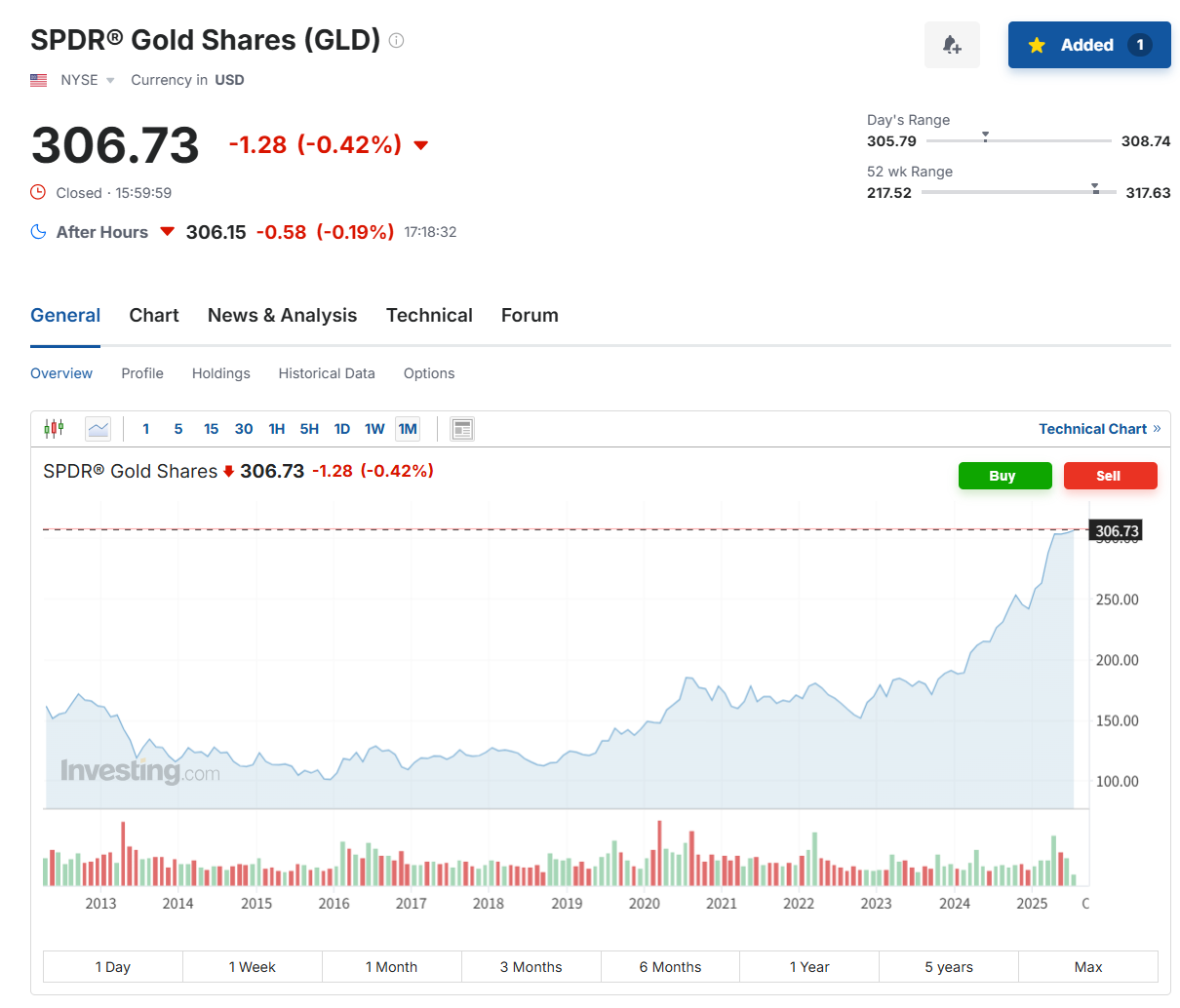Set chart range to 3 Months
The image size is (1180, 1008).
point(531,967)
